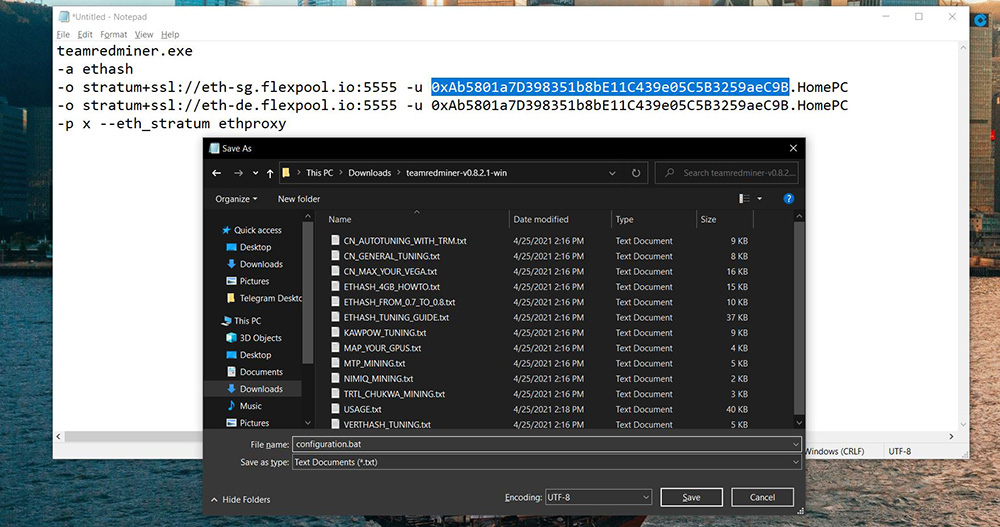Open the Encoding UTF-8 dropdown
The width and height of the screenshot is (1000, 527).
tap(598, 497)
